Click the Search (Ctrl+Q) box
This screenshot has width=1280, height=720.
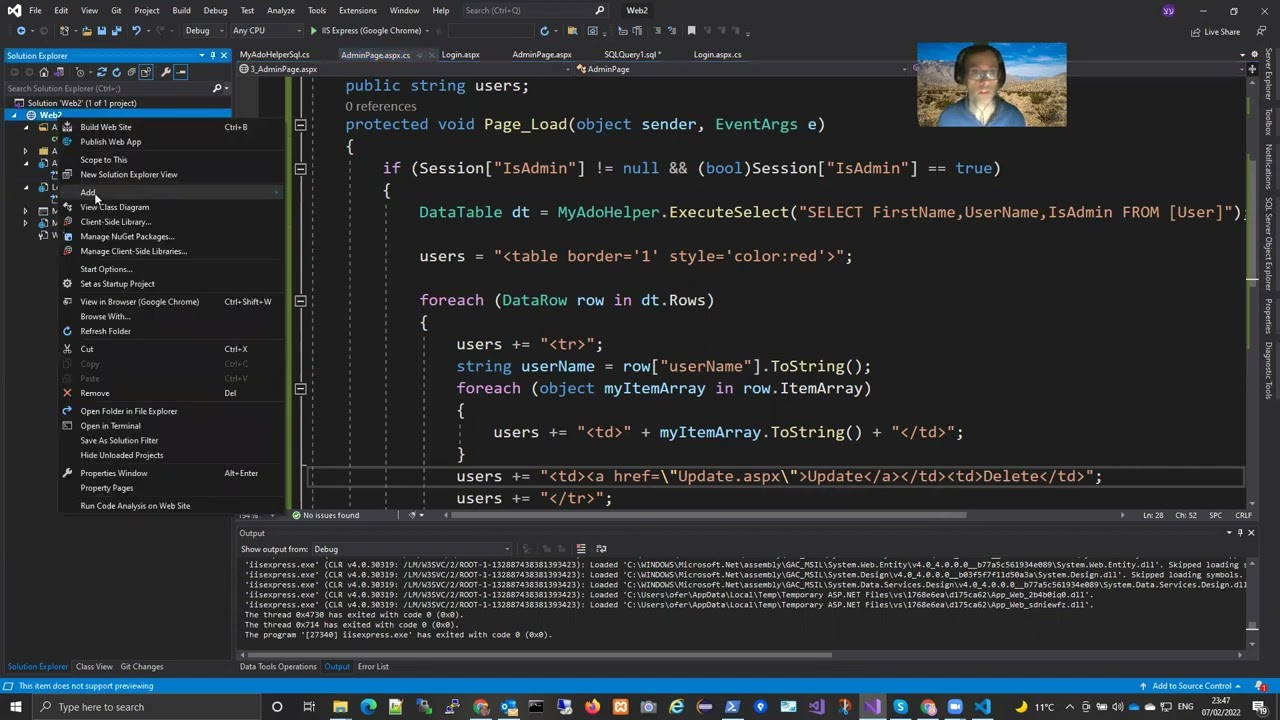click(535, 11)
